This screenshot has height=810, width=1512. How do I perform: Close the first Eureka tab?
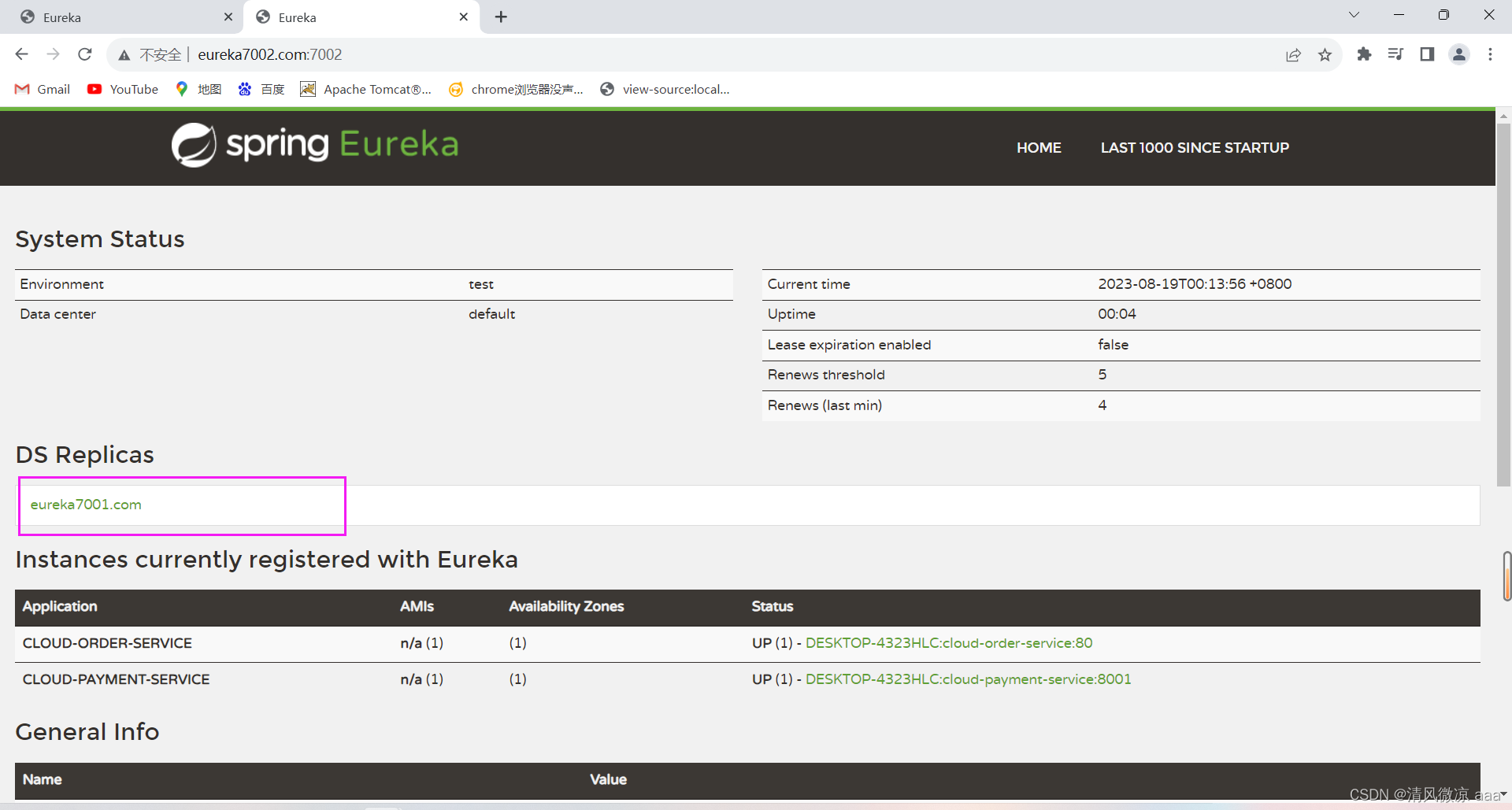[228, 17]
